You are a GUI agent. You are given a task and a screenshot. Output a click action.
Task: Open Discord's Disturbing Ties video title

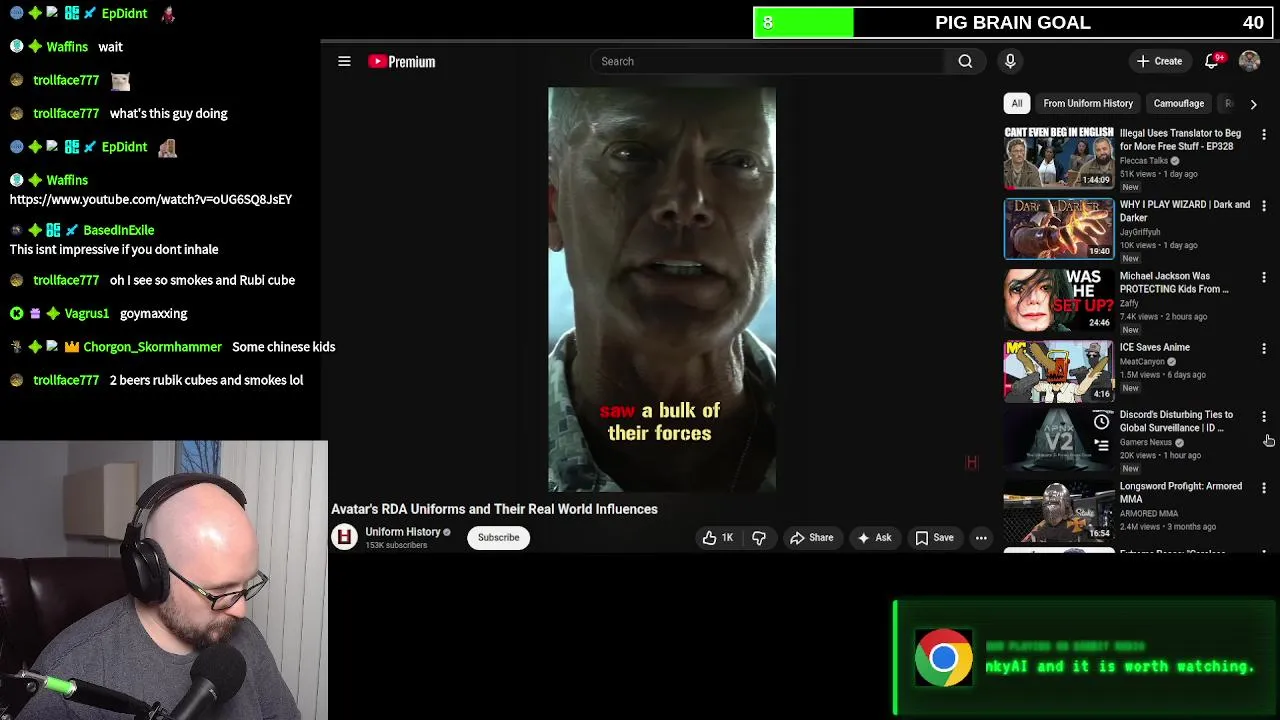coord(1176,421)
